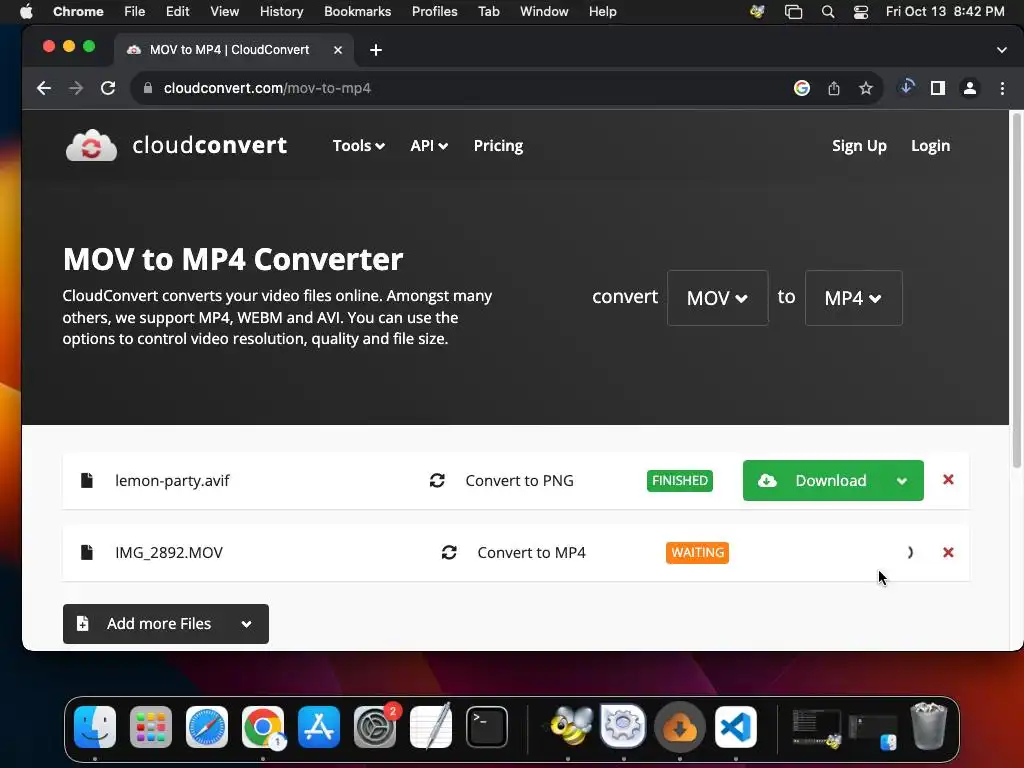Change Convert to PNG output format
Viewport: 1024px width, 768px height.
click(519, 481)
